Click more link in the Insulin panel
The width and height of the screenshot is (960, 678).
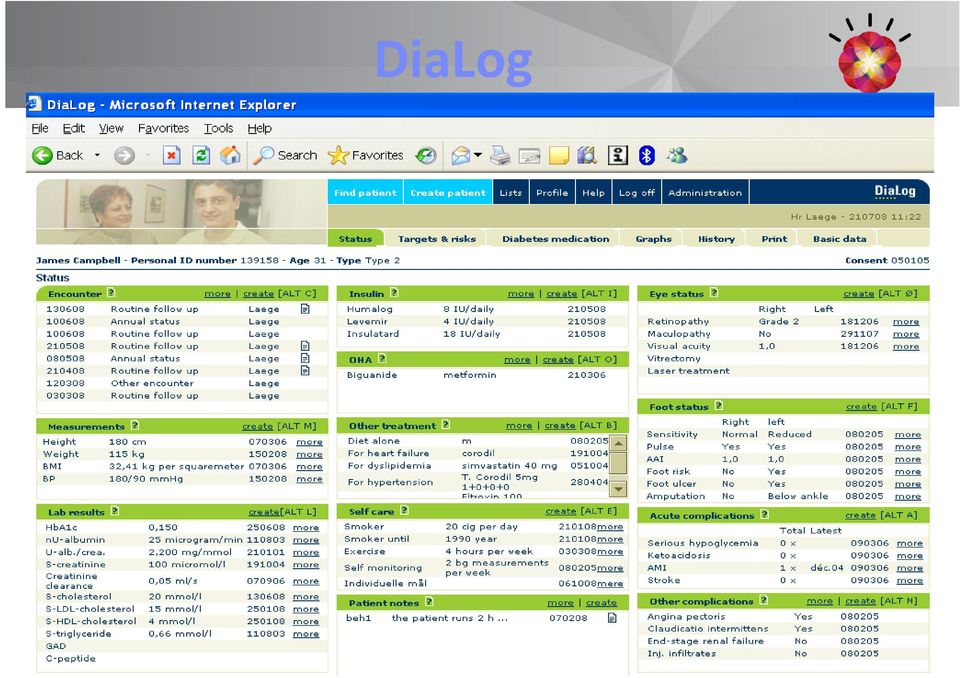click(x=521, y=294)
